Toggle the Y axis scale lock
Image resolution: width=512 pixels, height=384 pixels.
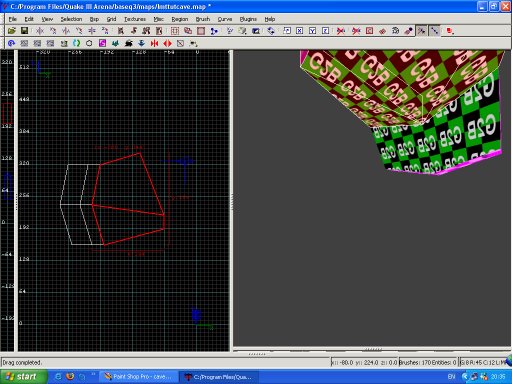(312, 31)
